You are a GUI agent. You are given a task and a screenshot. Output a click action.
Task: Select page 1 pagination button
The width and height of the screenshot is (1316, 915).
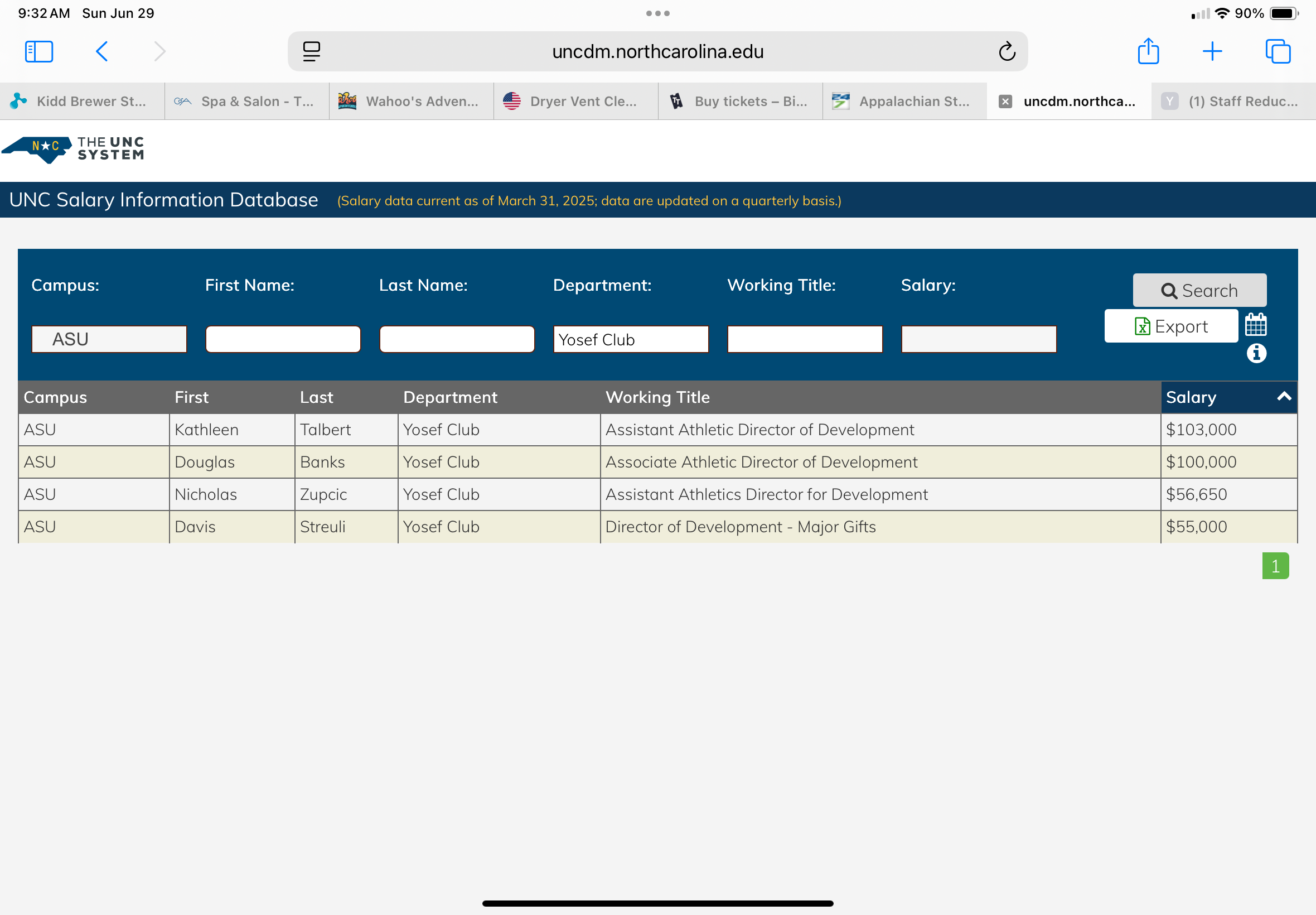click(x=1275, y=566)
